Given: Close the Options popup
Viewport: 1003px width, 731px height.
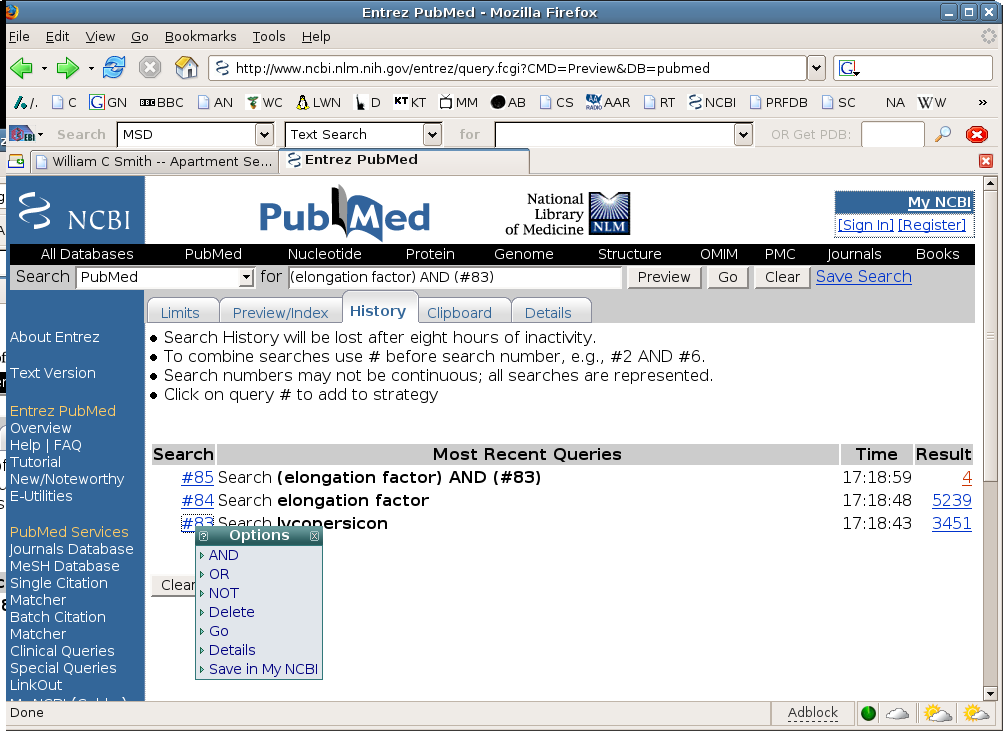Looking at the screenshot, I should tap(314, 536).
